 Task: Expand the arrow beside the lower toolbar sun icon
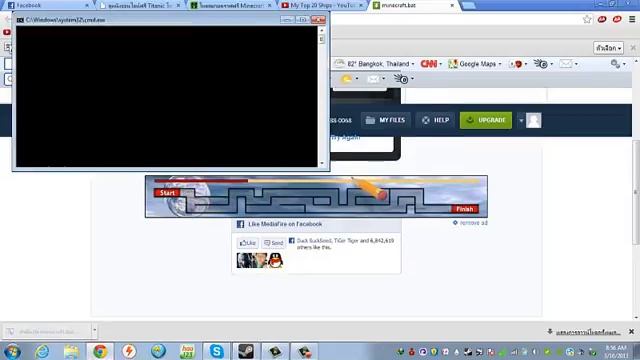tap(357, 79)
